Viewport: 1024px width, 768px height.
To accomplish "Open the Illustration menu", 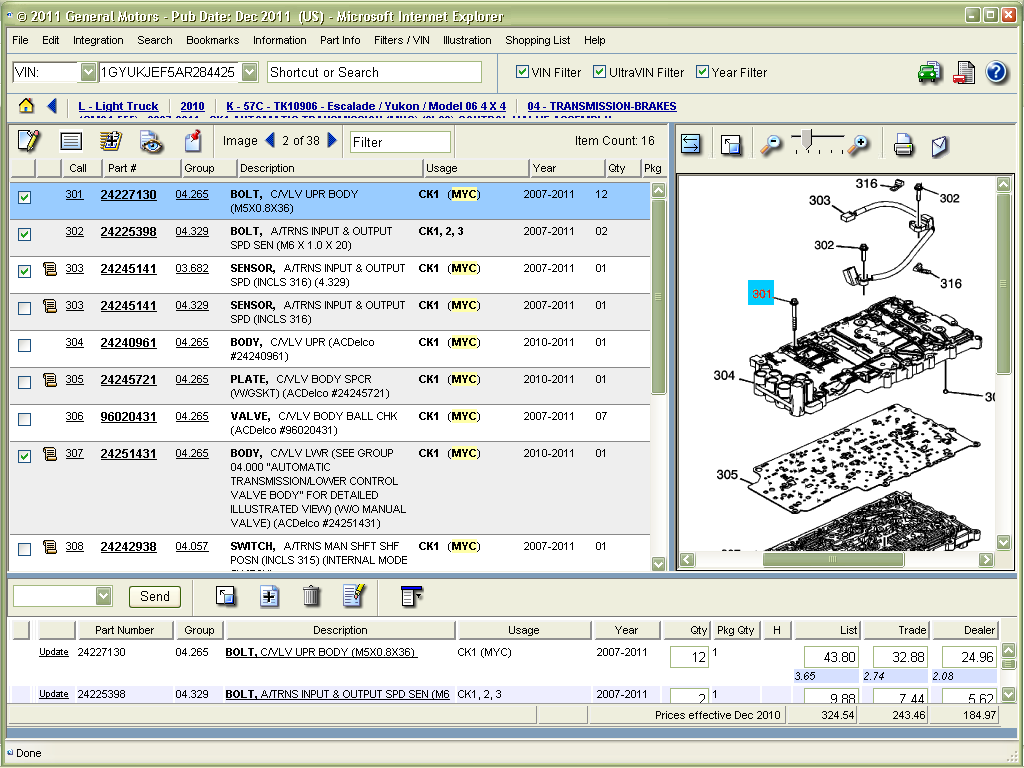I will [467, 40].
